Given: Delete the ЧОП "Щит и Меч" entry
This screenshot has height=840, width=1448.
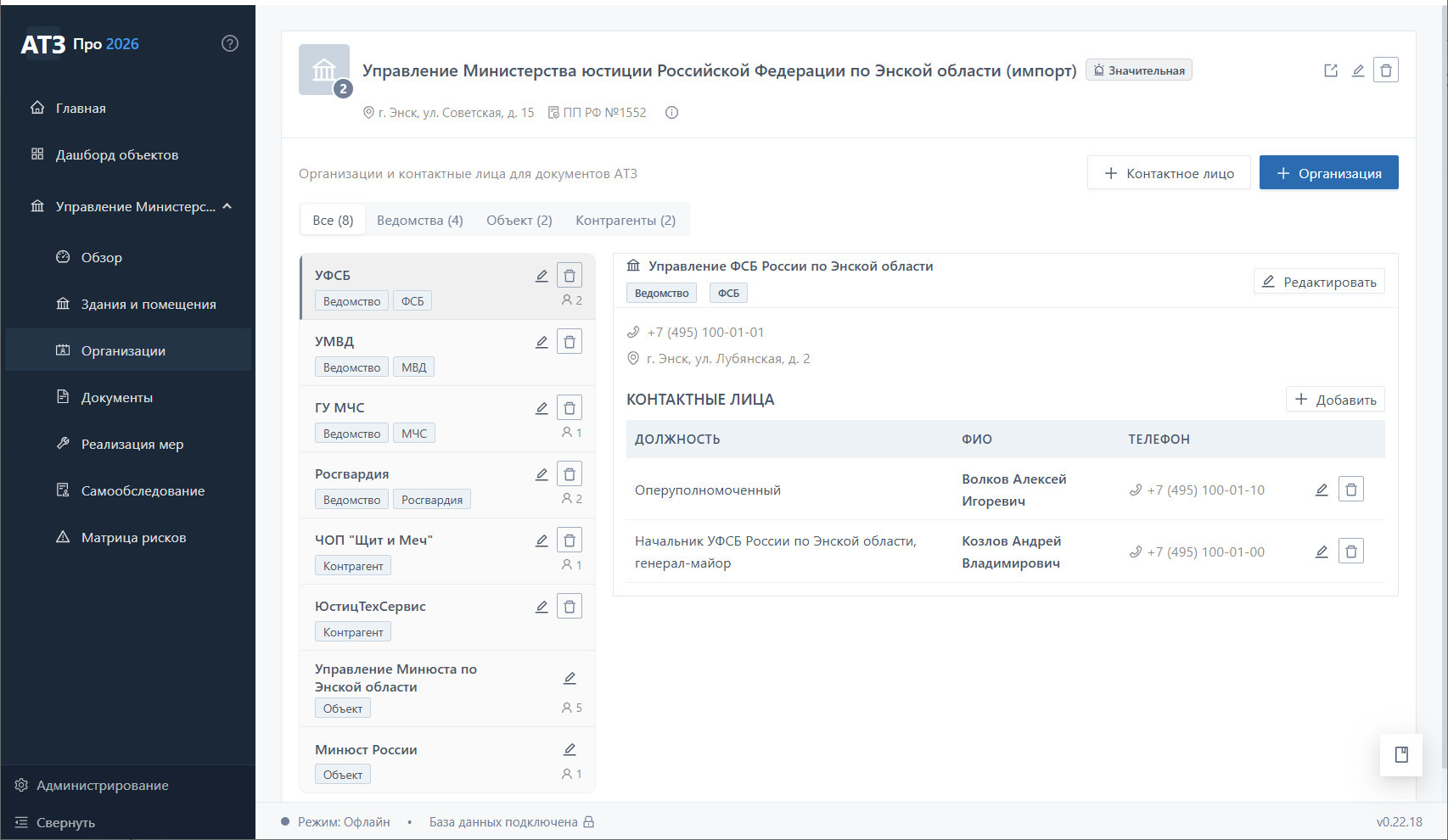Looking at the screenshot, I should [x=570, y=540].
